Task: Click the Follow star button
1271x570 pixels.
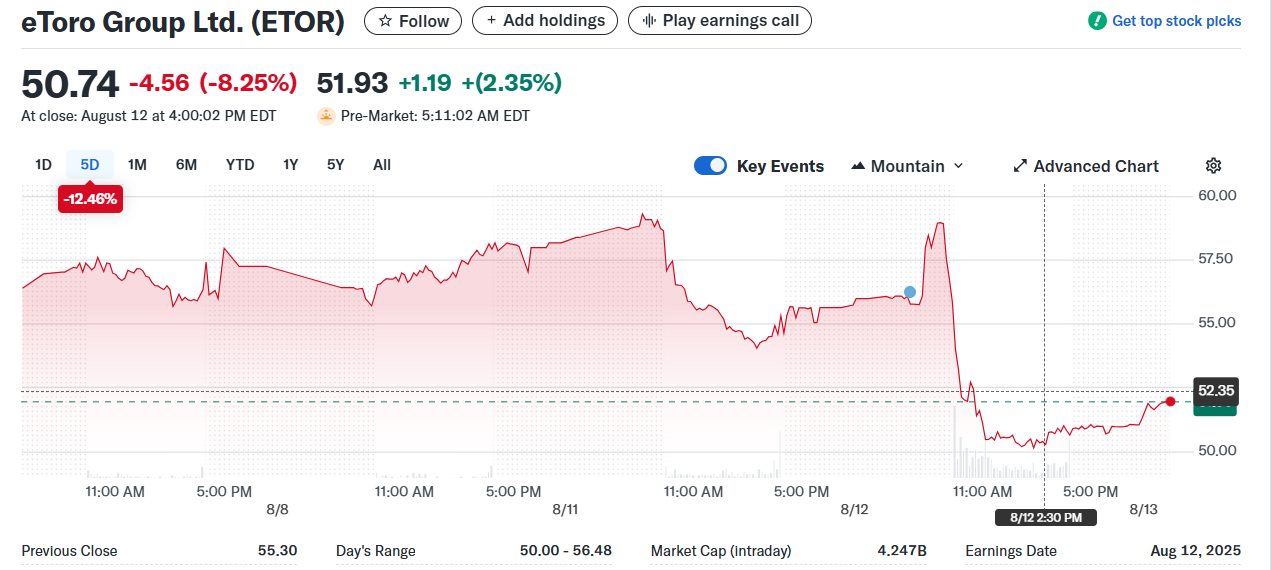Action: point(413,21)
